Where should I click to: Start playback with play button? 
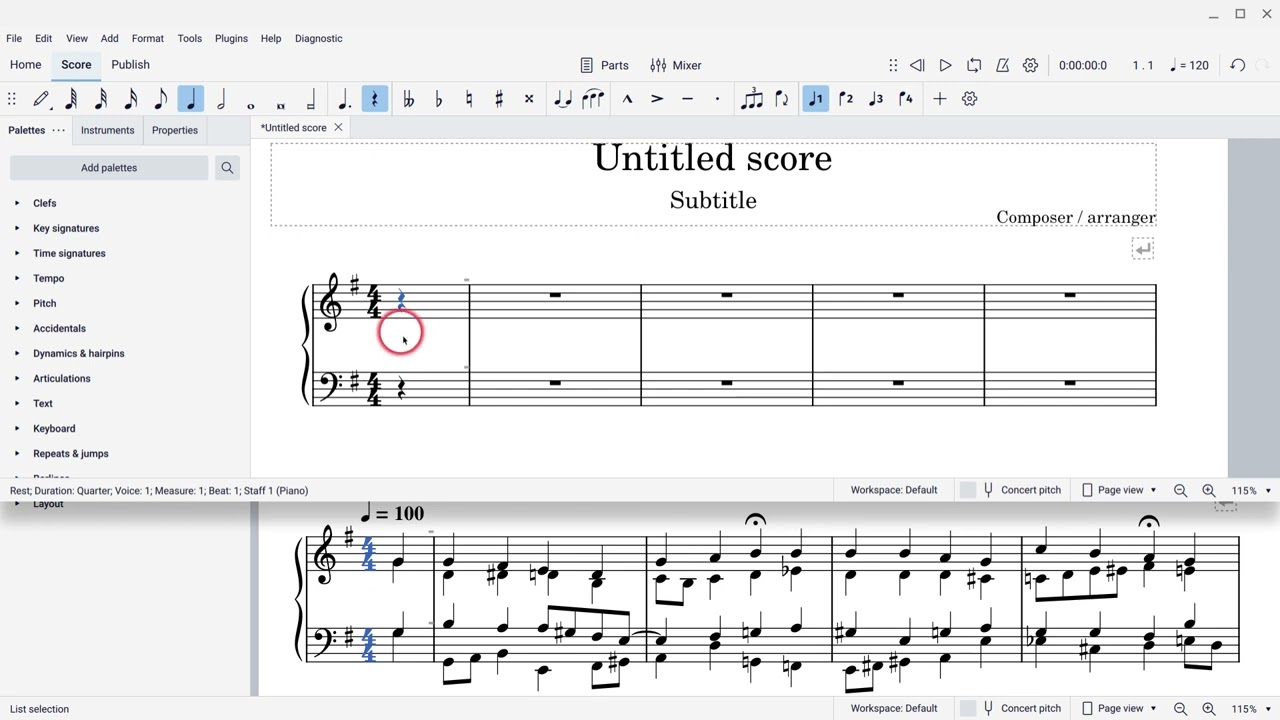point(945,65)
